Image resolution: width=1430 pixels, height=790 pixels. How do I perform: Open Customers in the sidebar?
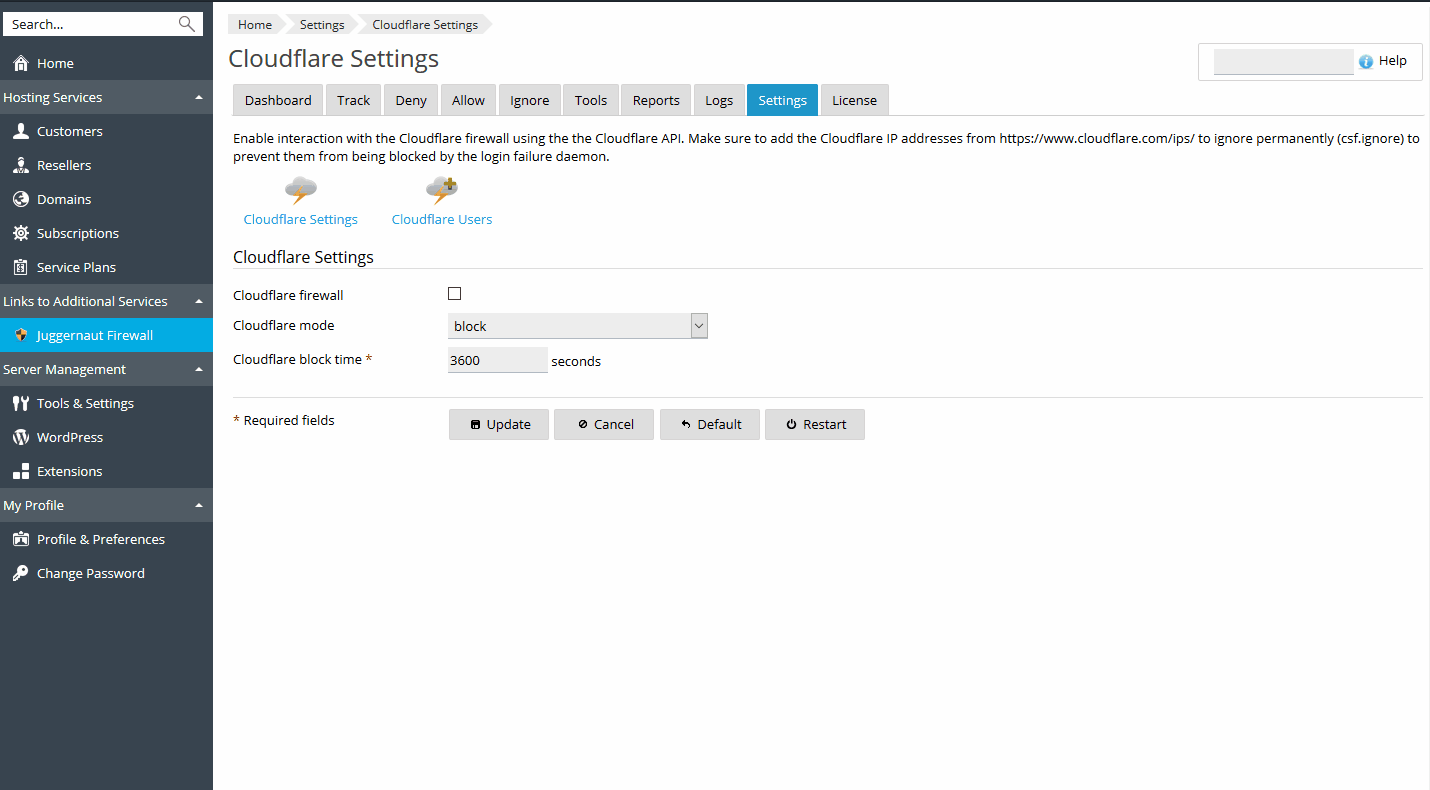70,131
